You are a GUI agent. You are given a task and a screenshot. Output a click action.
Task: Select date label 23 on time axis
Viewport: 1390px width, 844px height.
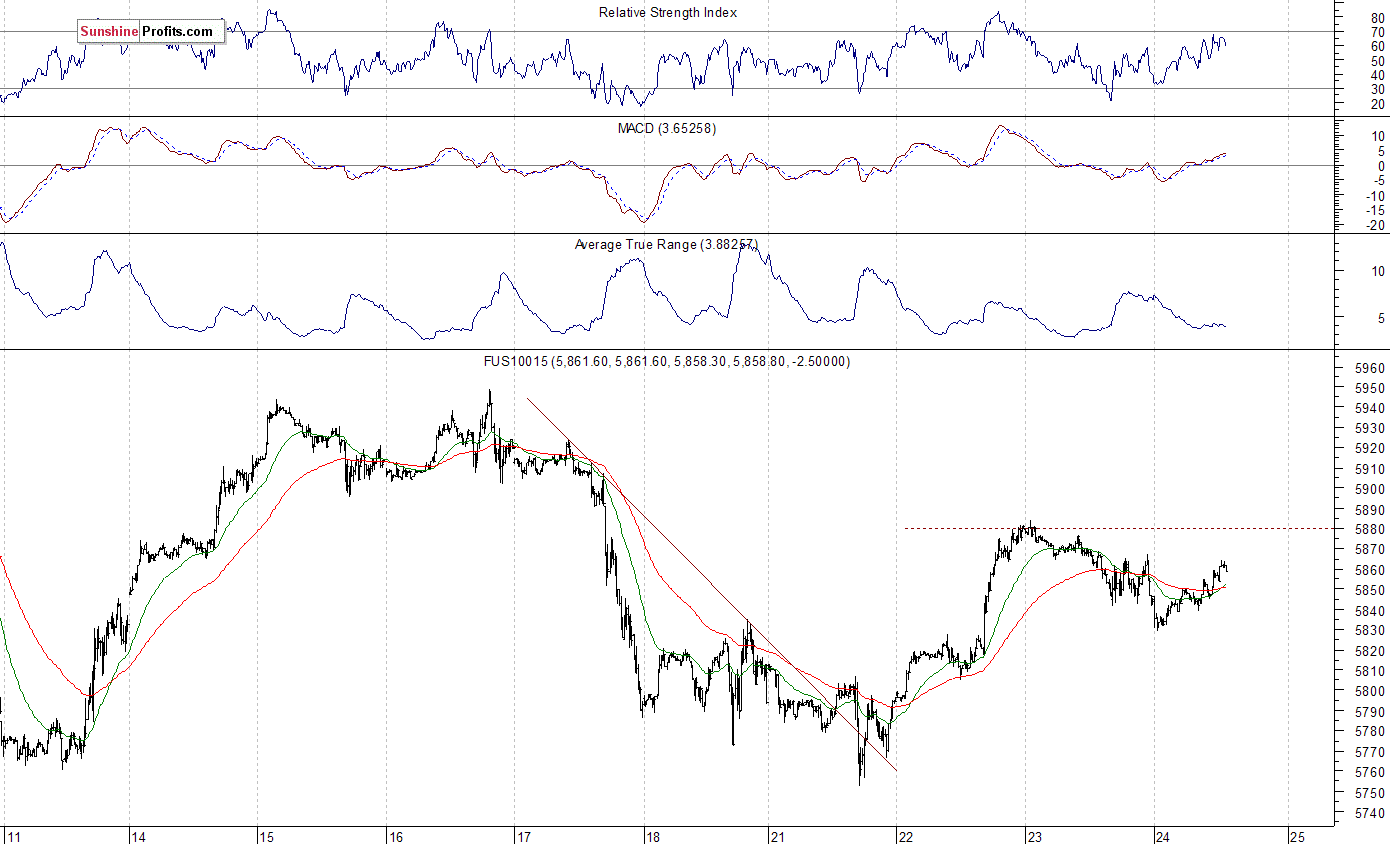(x=1034, y=836)
